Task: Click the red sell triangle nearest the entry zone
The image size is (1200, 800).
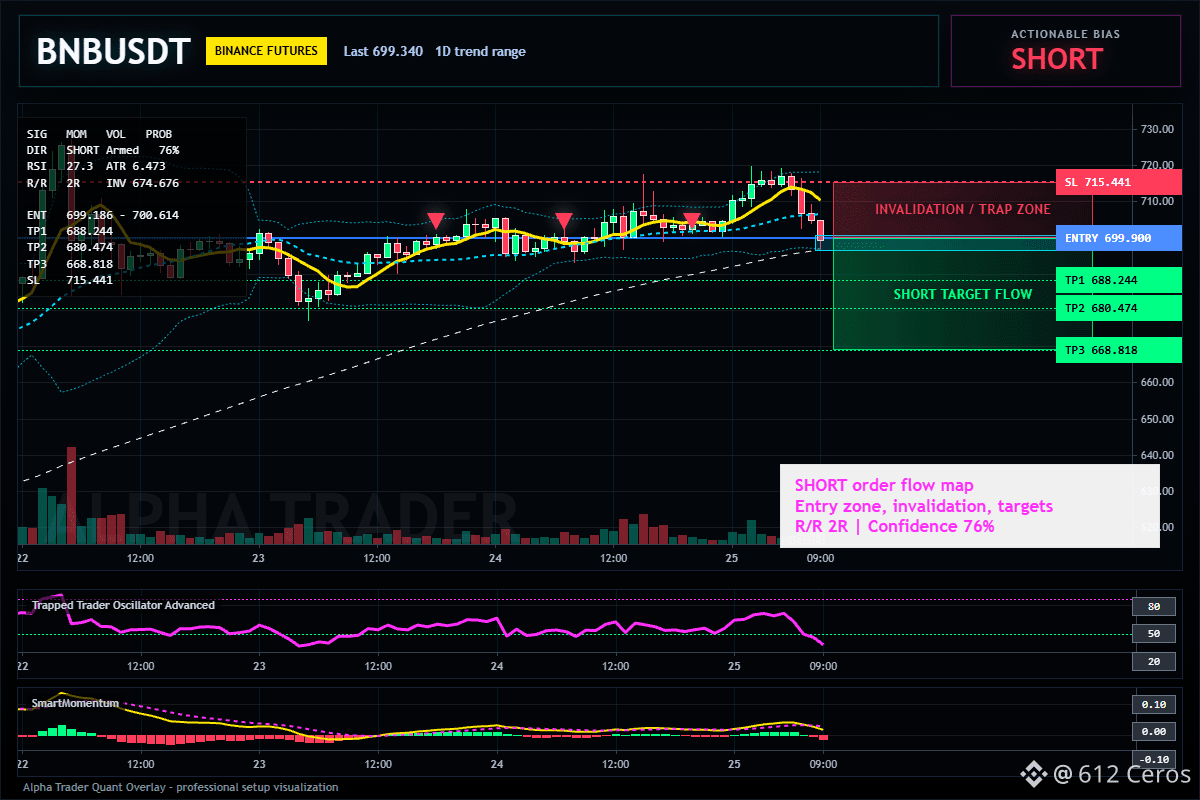Action: (x=692, y=220)
